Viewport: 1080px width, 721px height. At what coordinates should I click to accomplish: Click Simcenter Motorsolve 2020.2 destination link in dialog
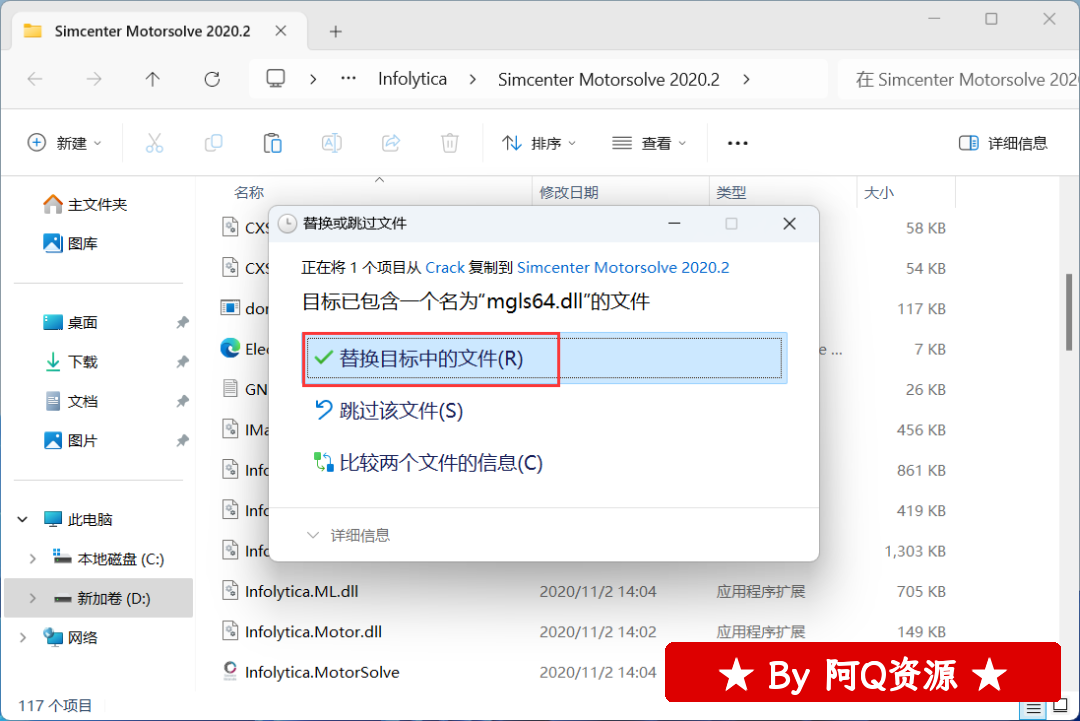tap(623, 267)
